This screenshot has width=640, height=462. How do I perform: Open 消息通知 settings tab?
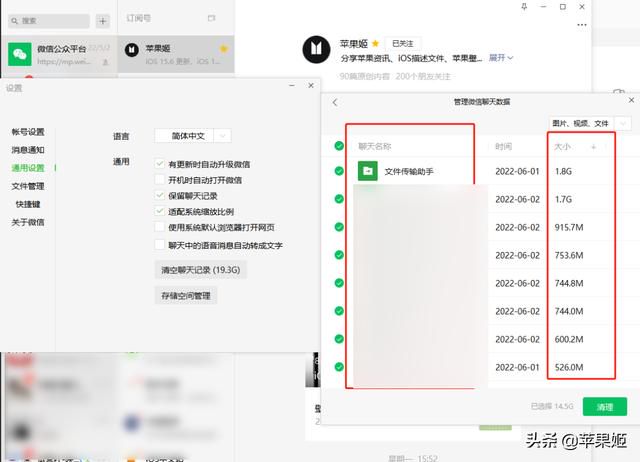point(28,150)
